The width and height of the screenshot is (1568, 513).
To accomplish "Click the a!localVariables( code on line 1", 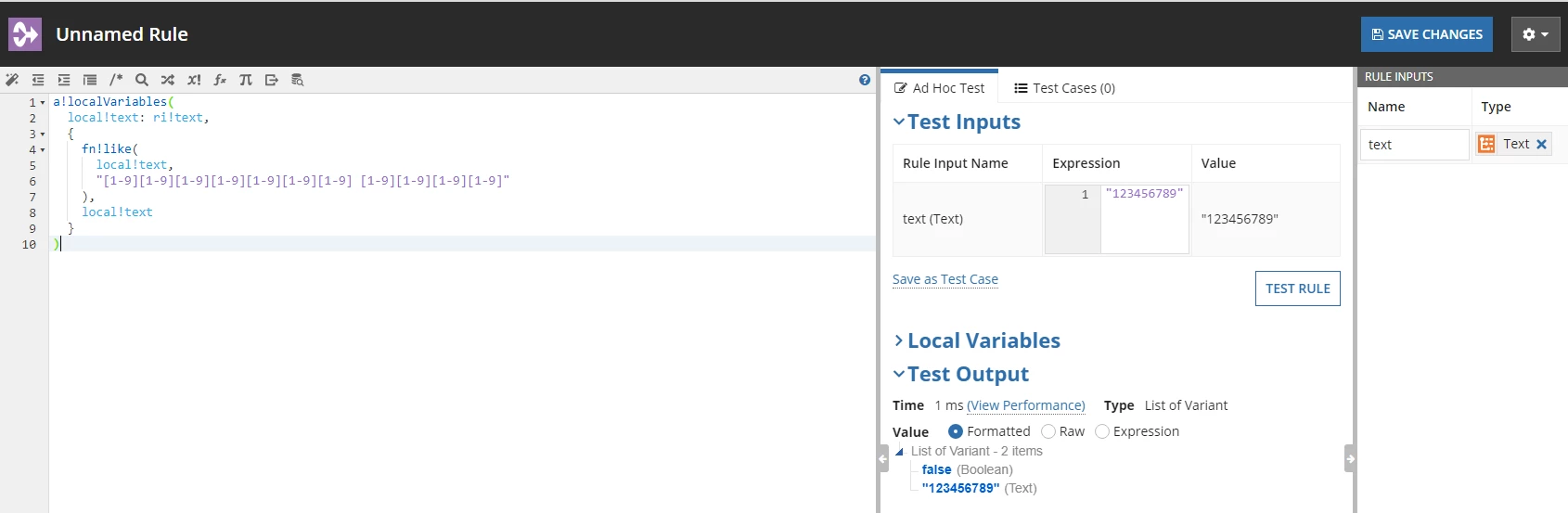I will 113,102.
